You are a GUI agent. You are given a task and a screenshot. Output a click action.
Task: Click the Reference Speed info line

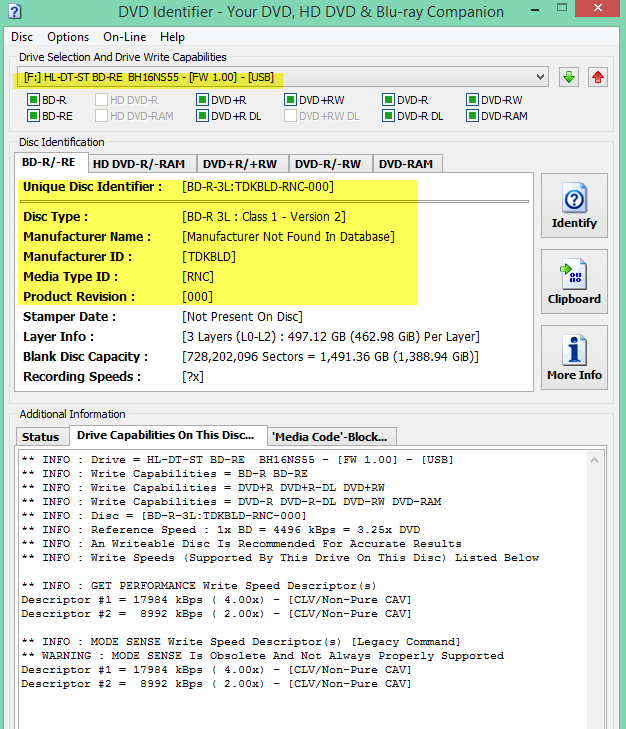pyautogui.click(x=221, y=530)
